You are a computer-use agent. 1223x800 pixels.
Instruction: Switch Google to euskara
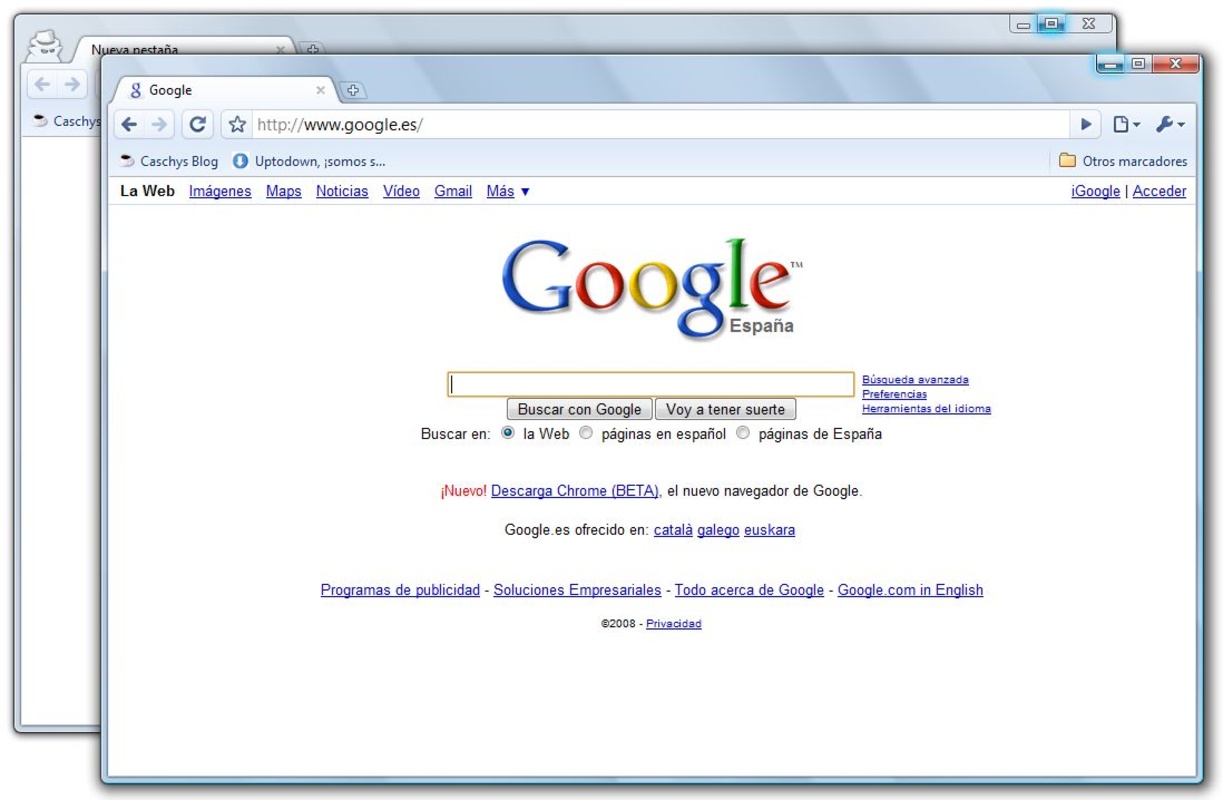click(x=770, y=530)
